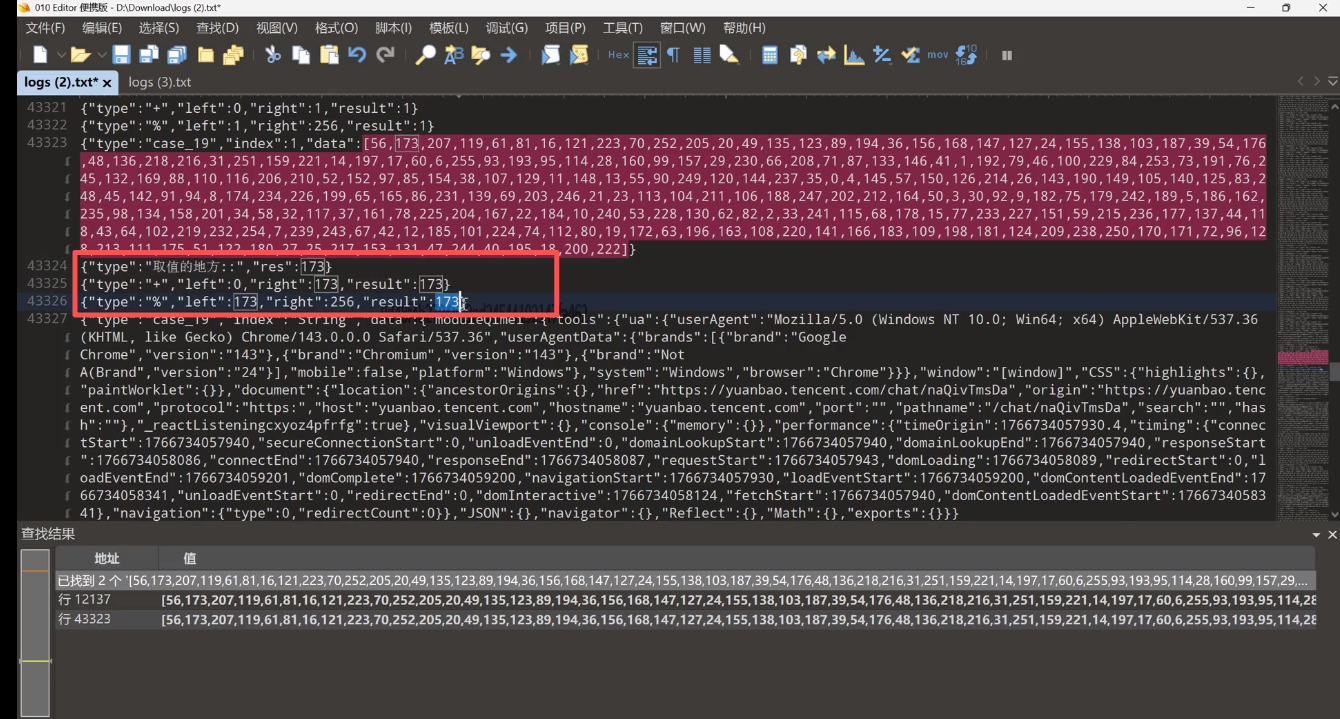Click the tab list dropdown arrow at the right of the tab bar
Image resolution: width=1340 pixels, height=719 pixels.
coord(1332,81)
